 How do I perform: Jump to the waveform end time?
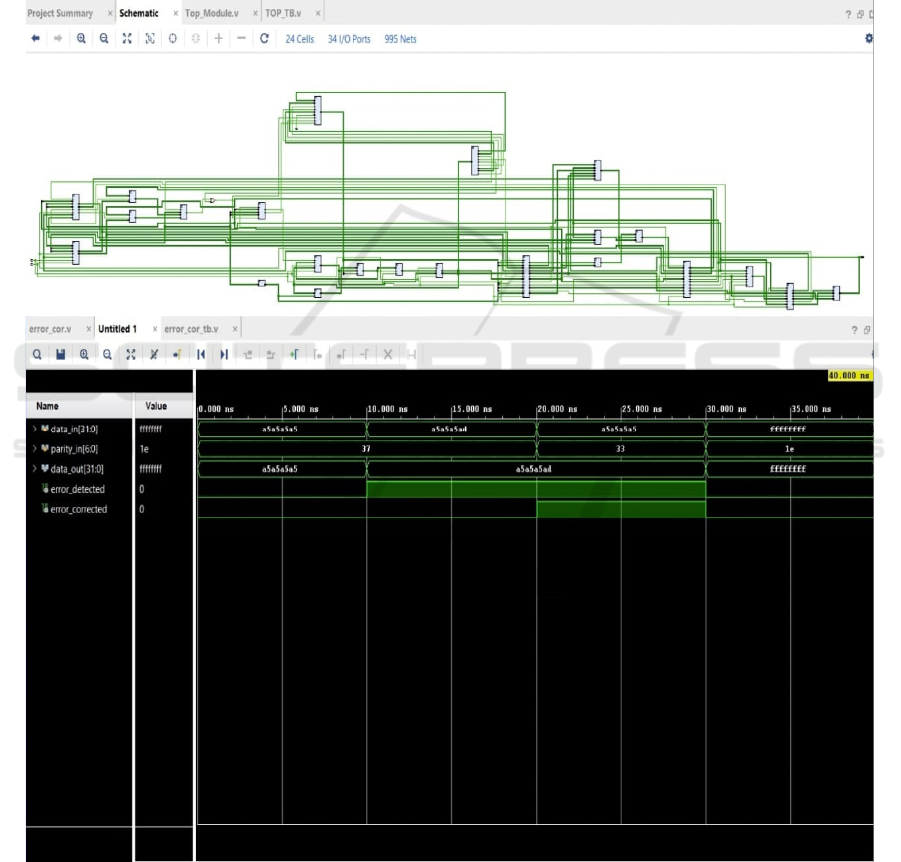224,354
